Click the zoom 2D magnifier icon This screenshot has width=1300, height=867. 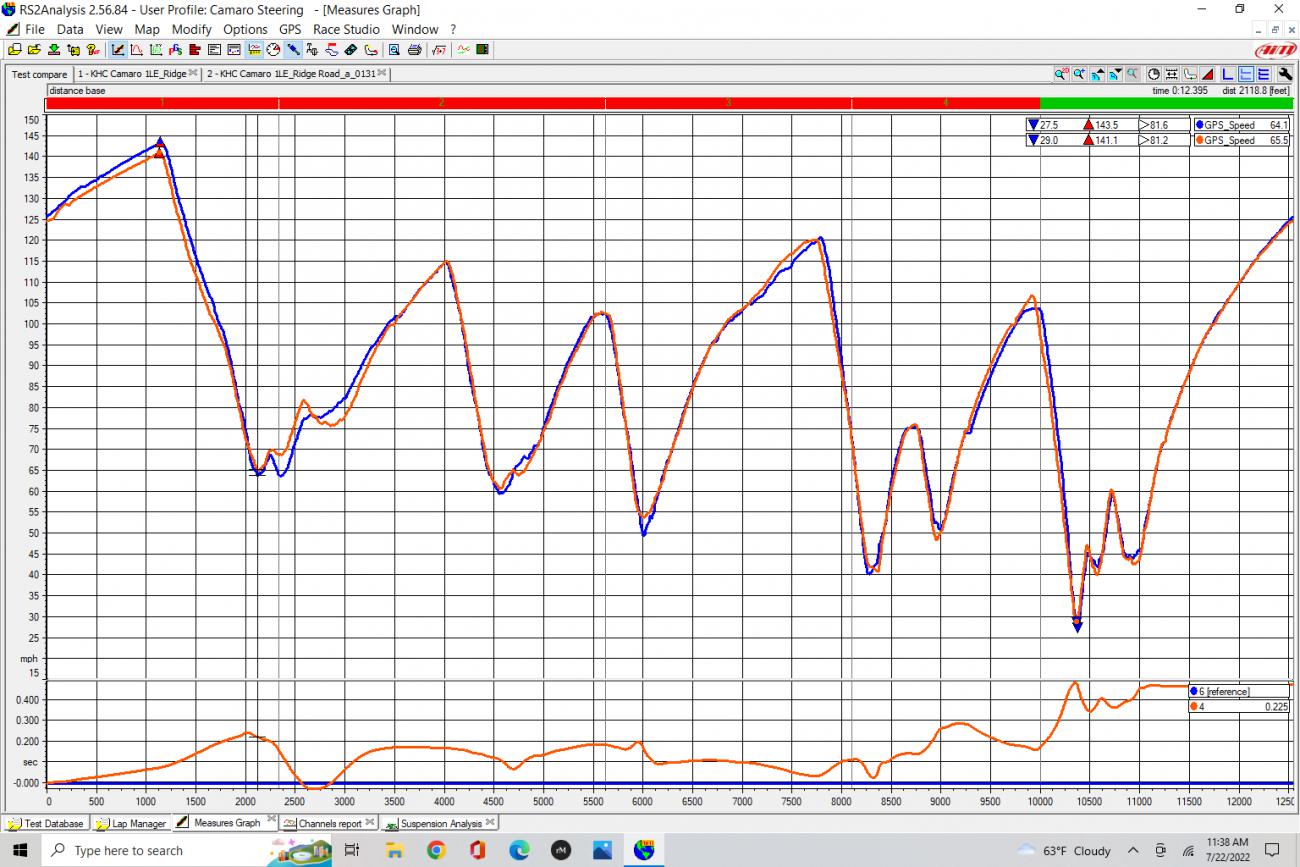1061,74
